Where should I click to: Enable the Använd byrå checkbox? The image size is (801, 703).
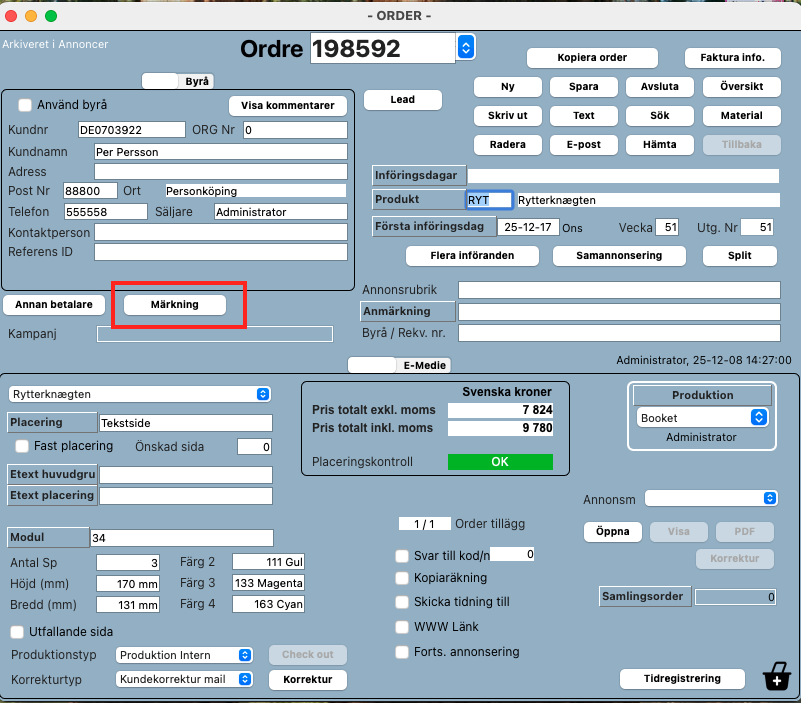[x=25, y=105]
